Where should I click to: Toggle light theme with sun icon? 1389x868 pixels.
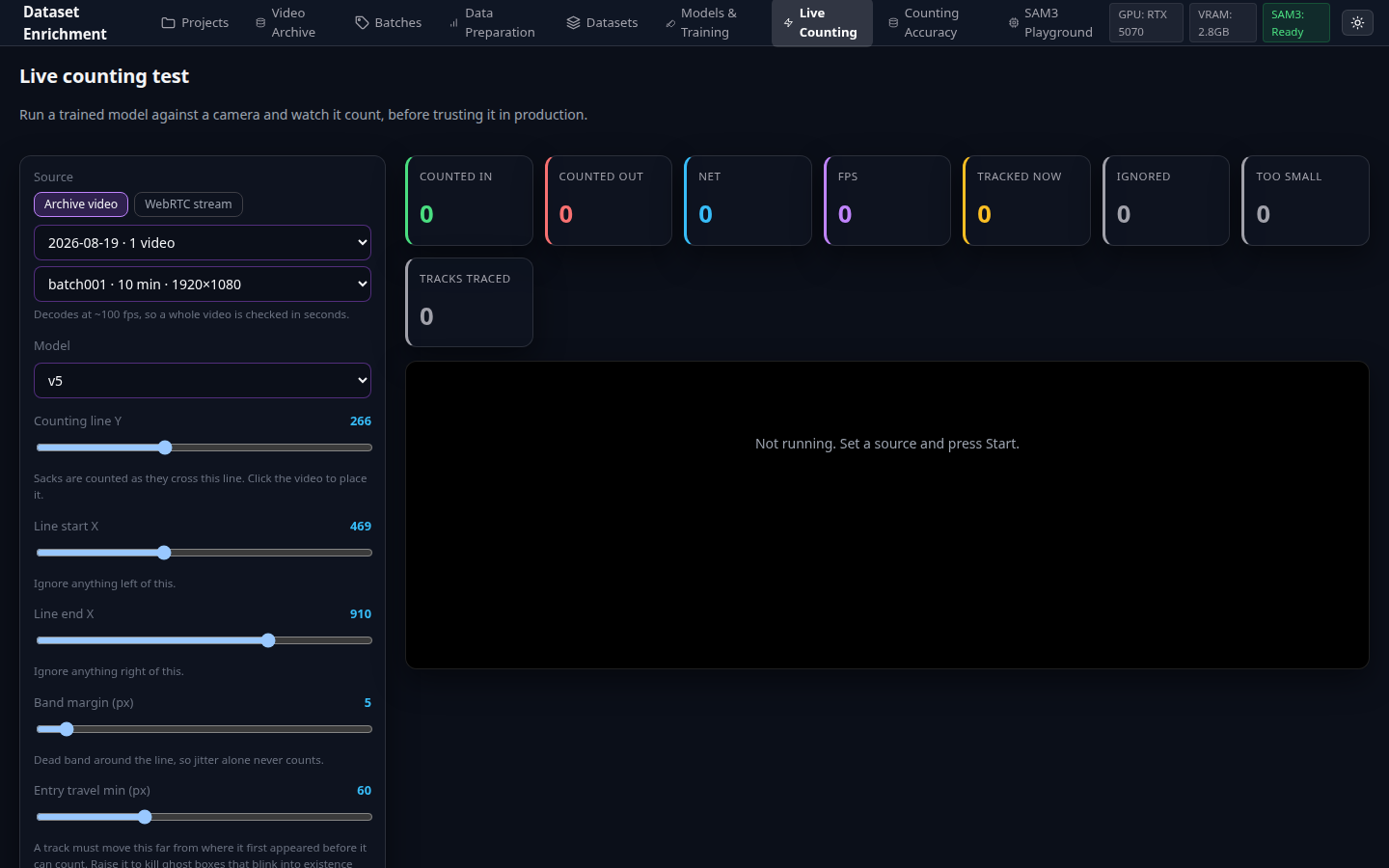1357,22
